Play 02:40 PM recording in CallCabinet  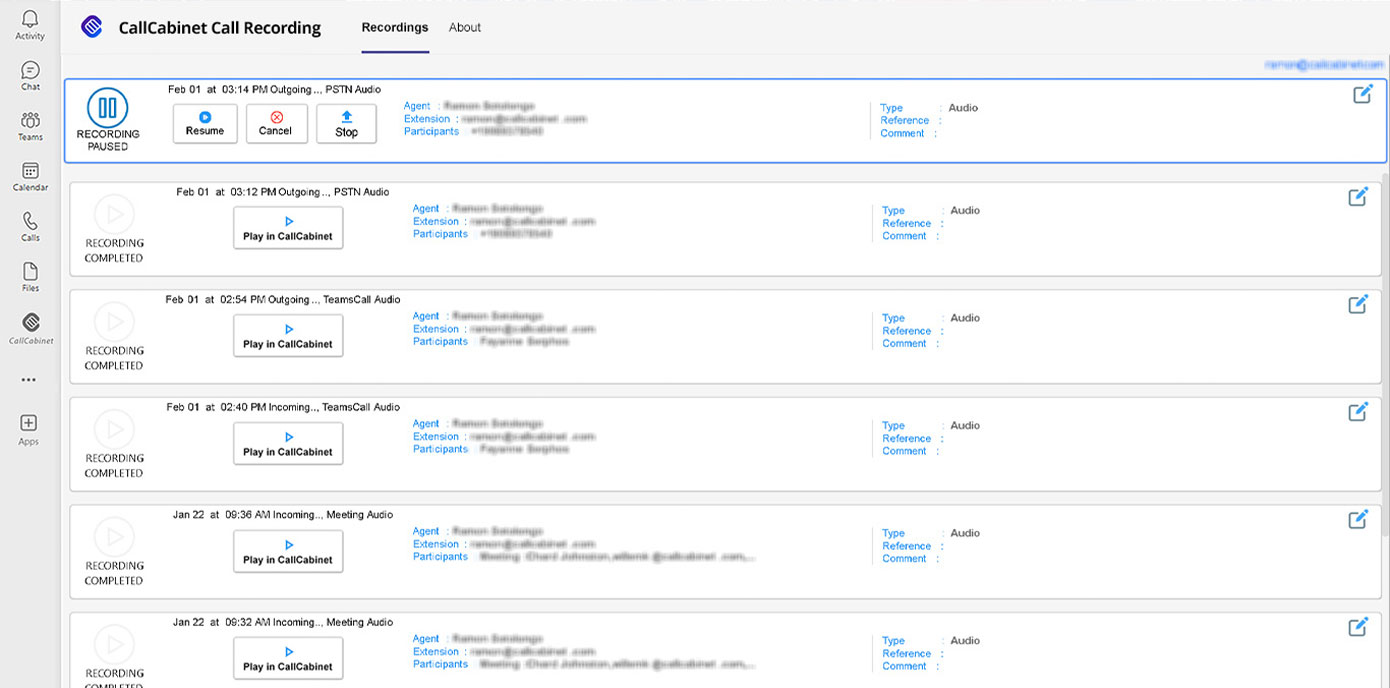288,444
